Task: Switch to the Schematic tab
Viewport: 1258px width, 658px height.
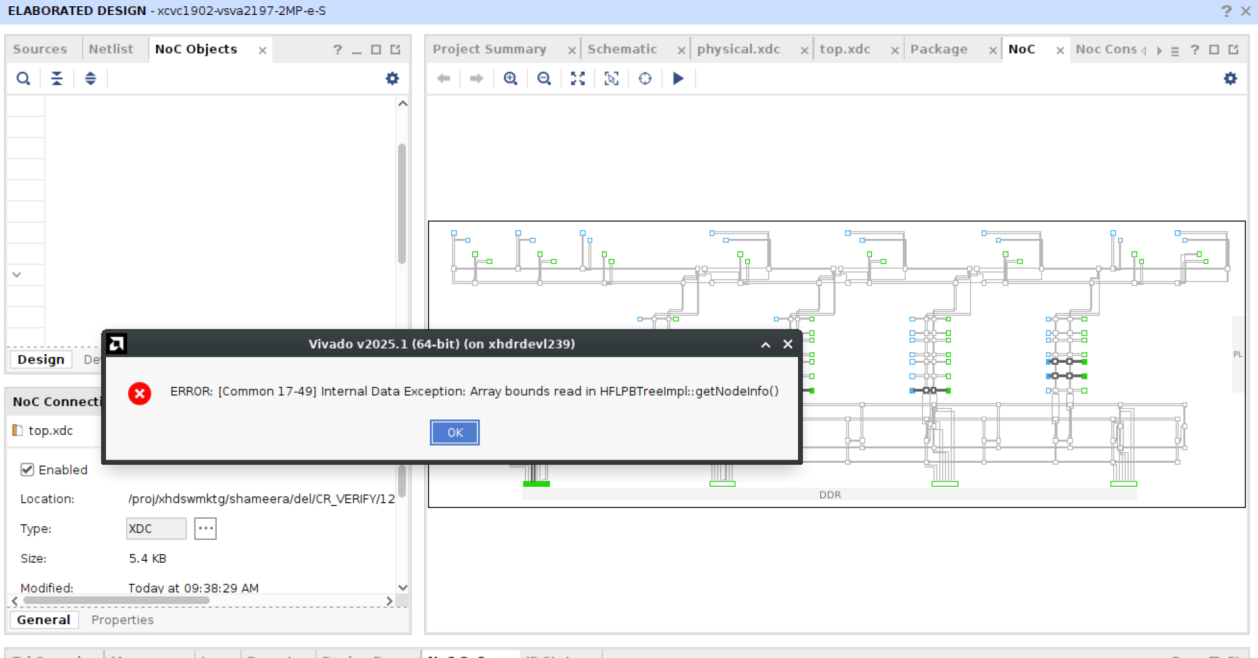Action: click(x=622, y=49)
